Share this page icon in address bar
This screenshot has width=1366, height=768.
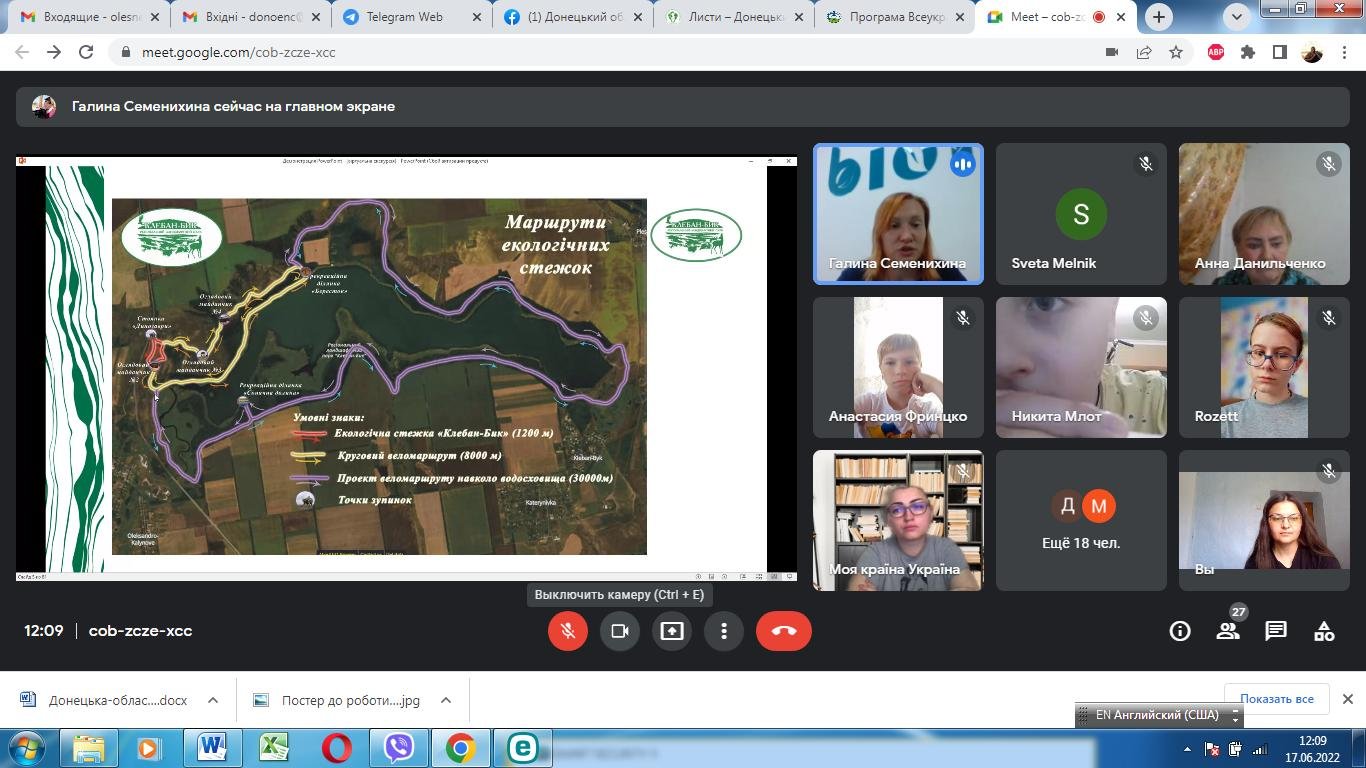pyautogui.click(x=1144, y=52)
